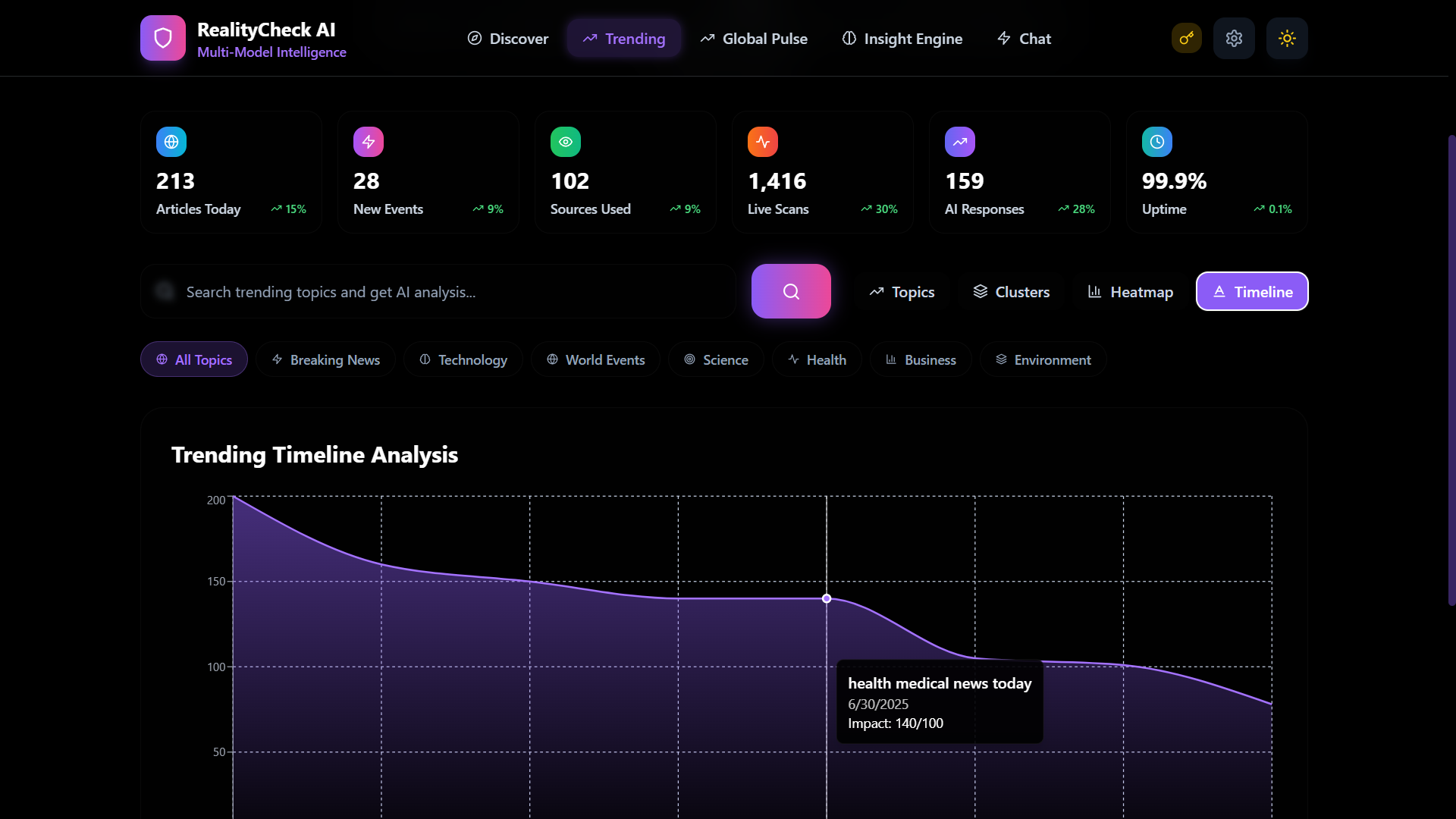The image size is (1456, 819).
Task: Filter by Environment category
Action: click(x=1043, y=360)
